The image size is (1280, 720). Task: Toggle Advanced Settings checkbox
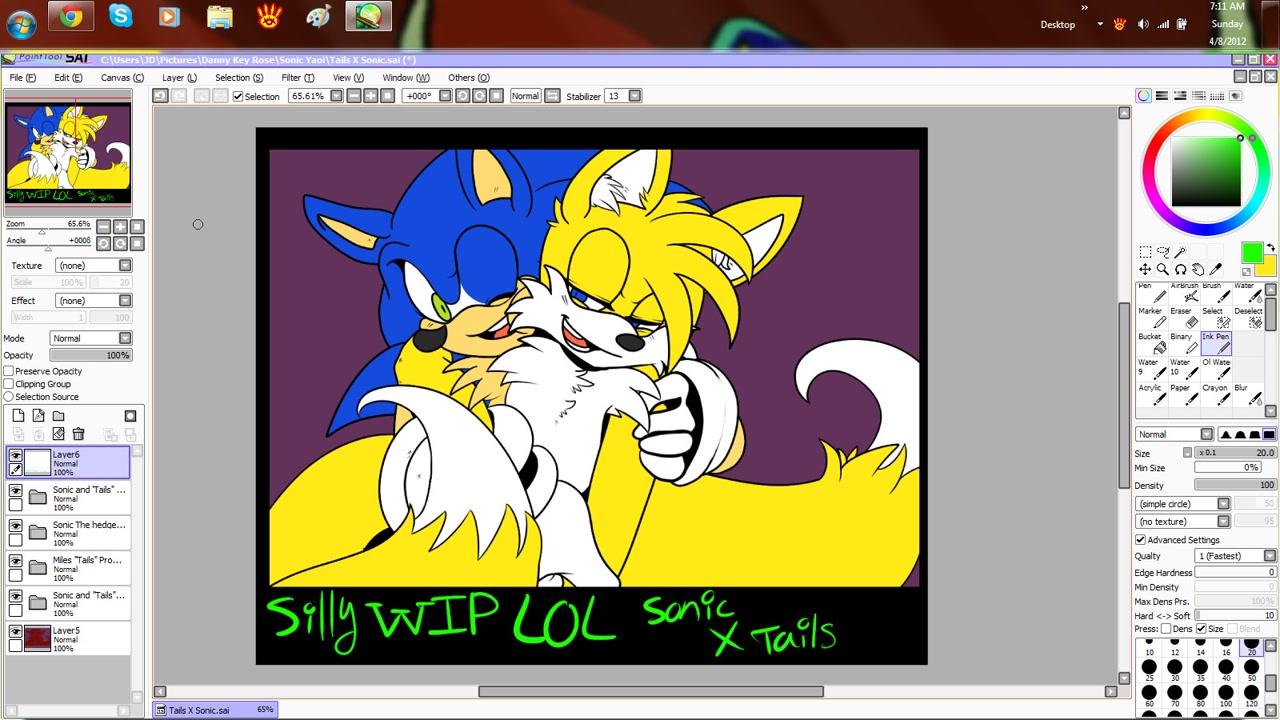click(x=1141, y=540)
